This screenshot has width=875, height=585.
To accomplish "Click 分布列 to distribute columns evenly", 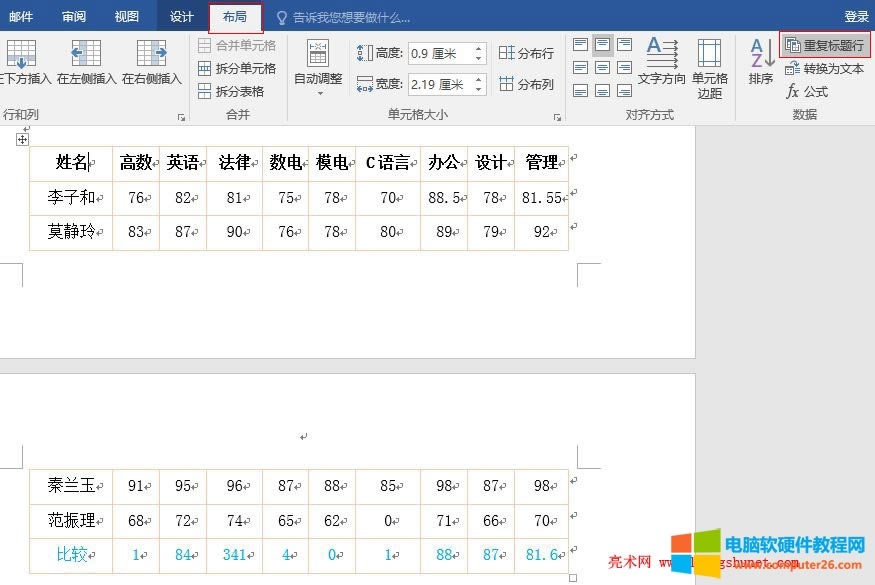I will click(526, 81).
